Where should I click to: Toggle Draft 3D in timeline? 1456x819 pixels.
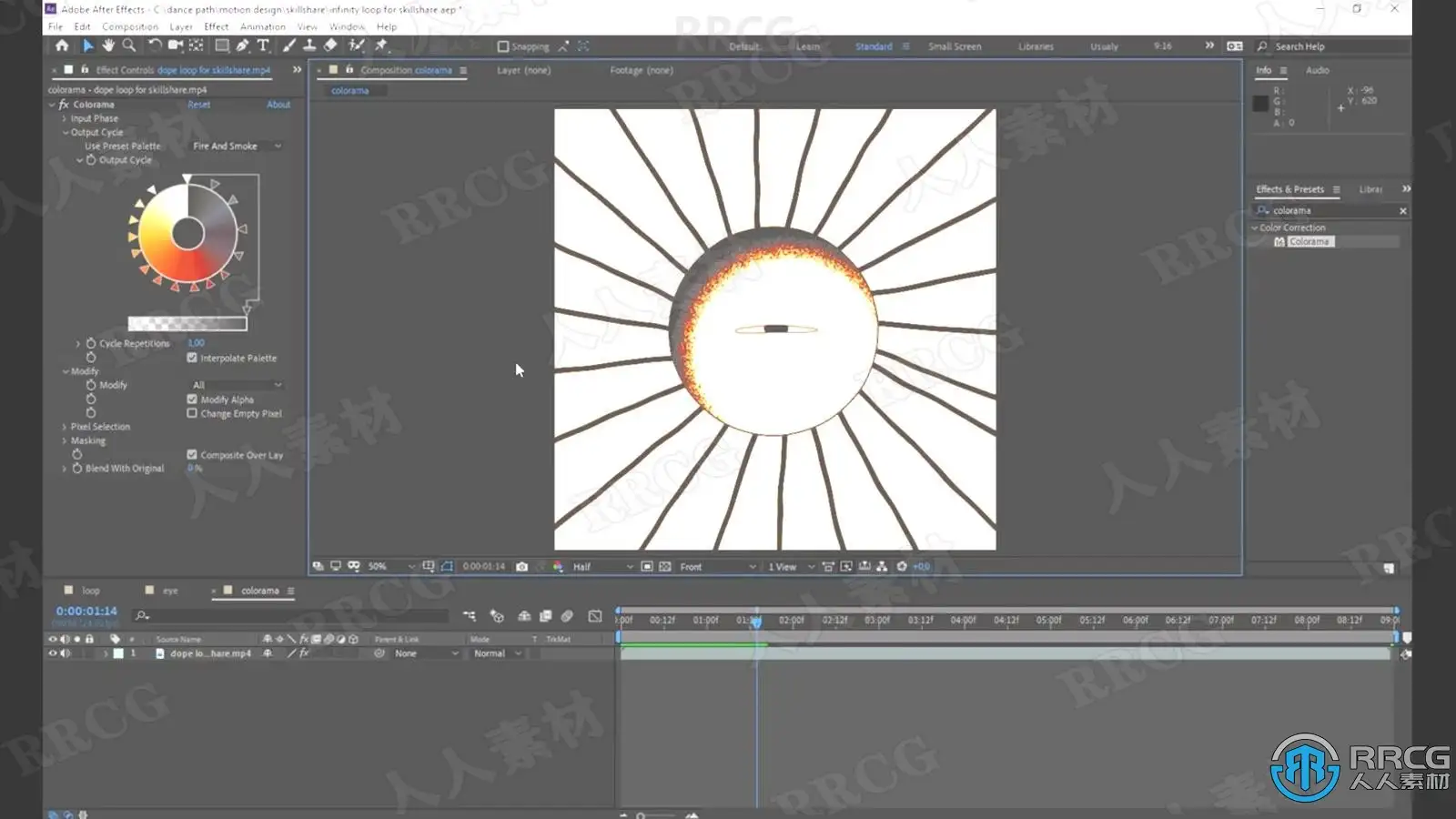[497, 616]
